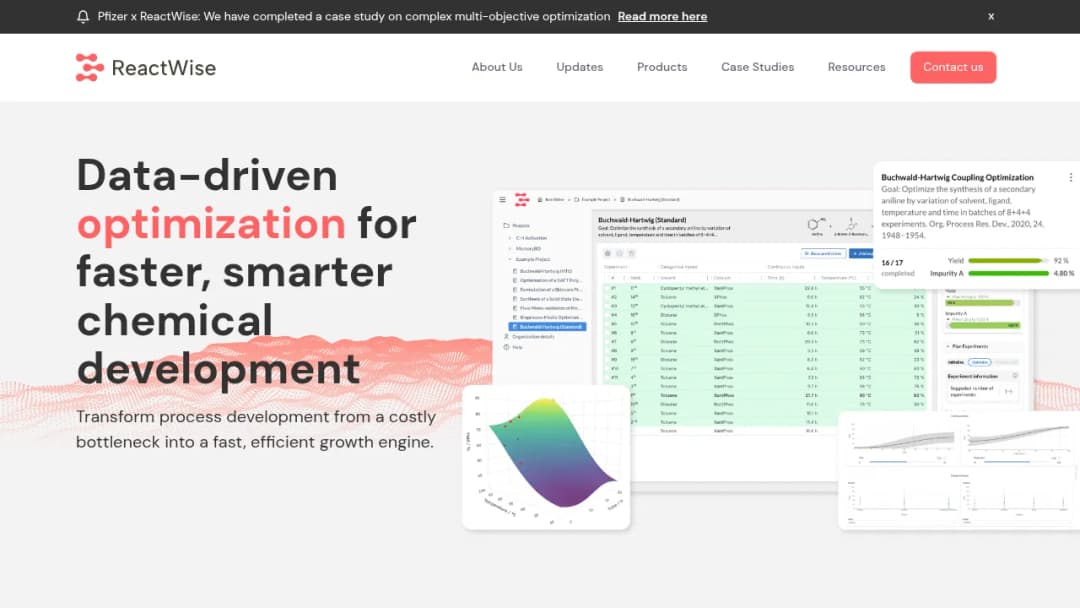Click the notification bell icon in banner
The width and height of the screenshot is (1080, 608).
tap(83, 17)
